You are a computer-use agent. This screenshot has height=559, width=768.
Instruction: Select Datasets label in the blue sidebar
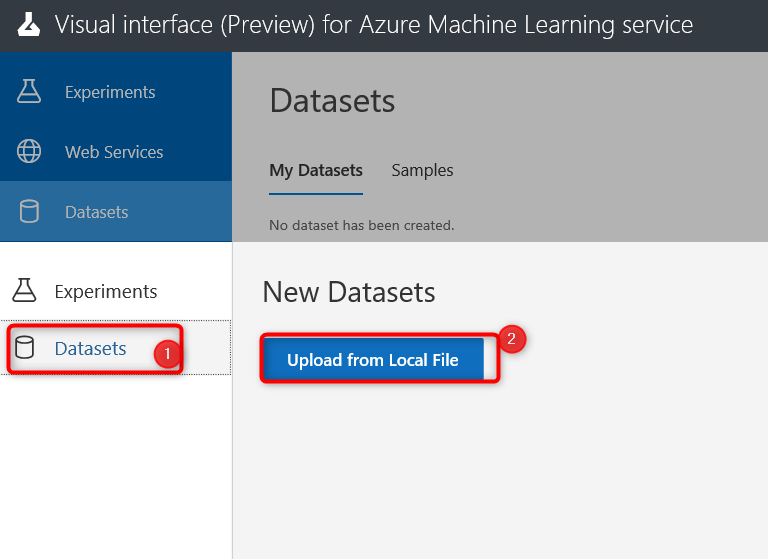click(x=97, y=212)
